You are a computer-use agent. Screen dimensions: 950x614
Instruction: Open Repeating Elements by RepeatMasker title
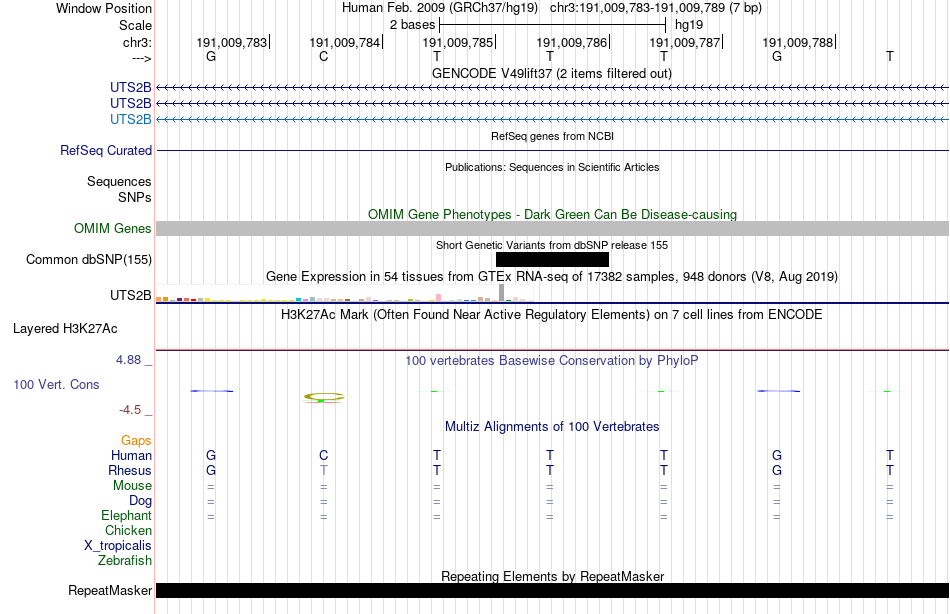click(552, 576)
